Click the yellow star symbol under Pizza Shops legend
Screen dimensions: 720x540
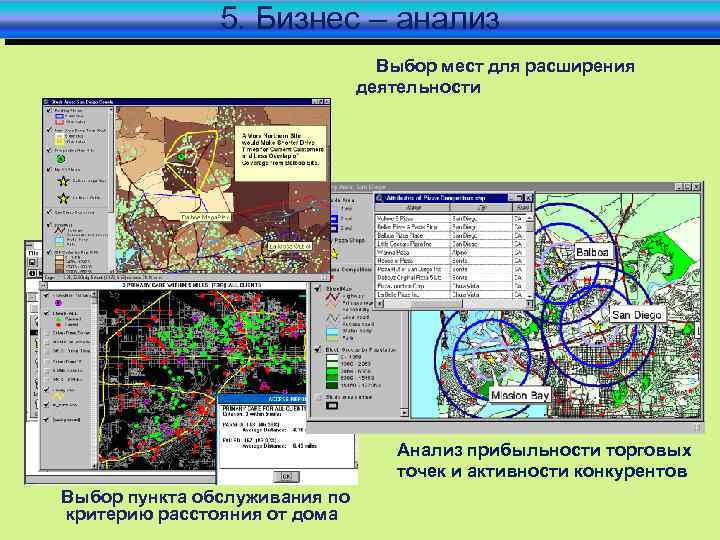pyautogui.click(x=334, y=253)
